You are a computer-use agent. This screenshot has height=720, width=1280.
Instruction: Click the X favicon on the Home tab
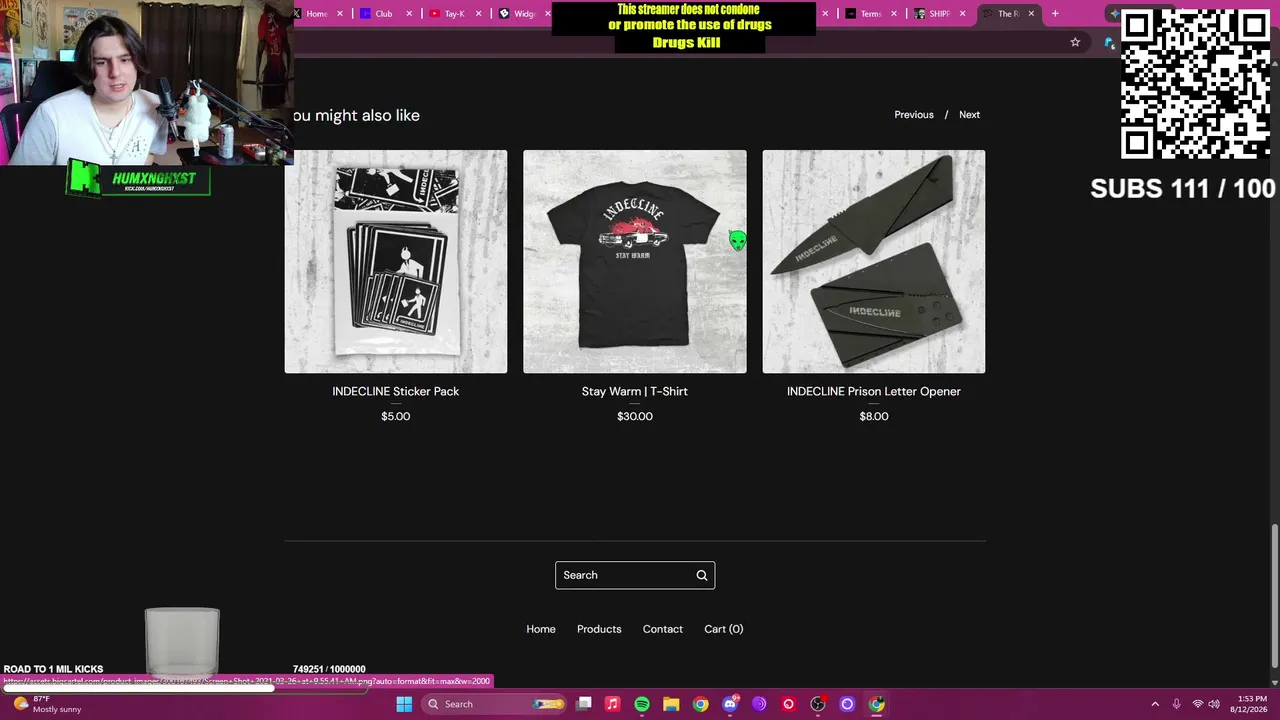point(297,14)
